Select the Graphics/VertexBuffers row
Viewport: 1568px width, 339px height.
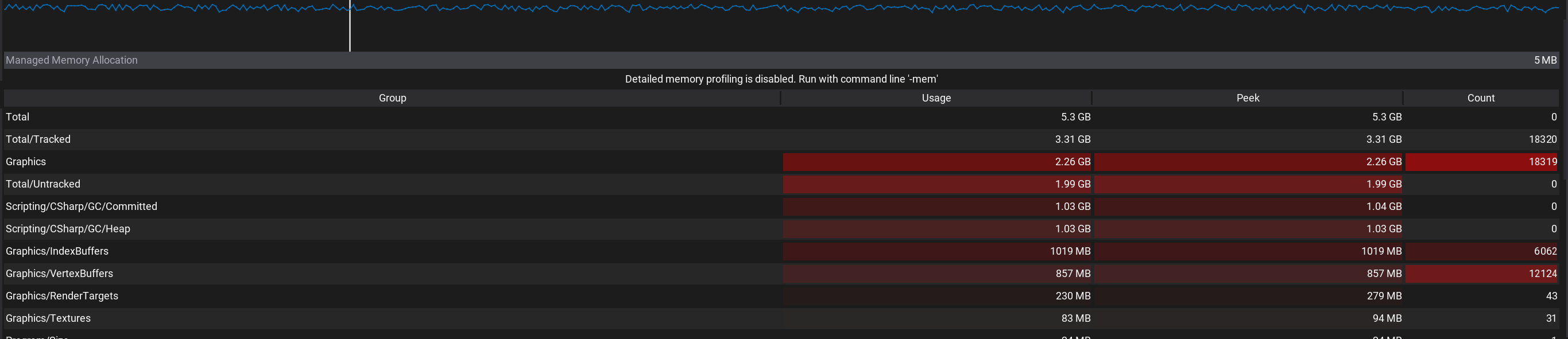point(60,274)
